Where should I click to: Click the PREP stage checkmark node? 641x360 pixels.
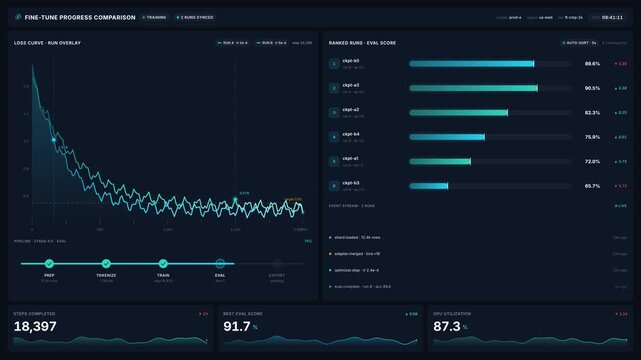pyautogui.click(x=49, y=264)
